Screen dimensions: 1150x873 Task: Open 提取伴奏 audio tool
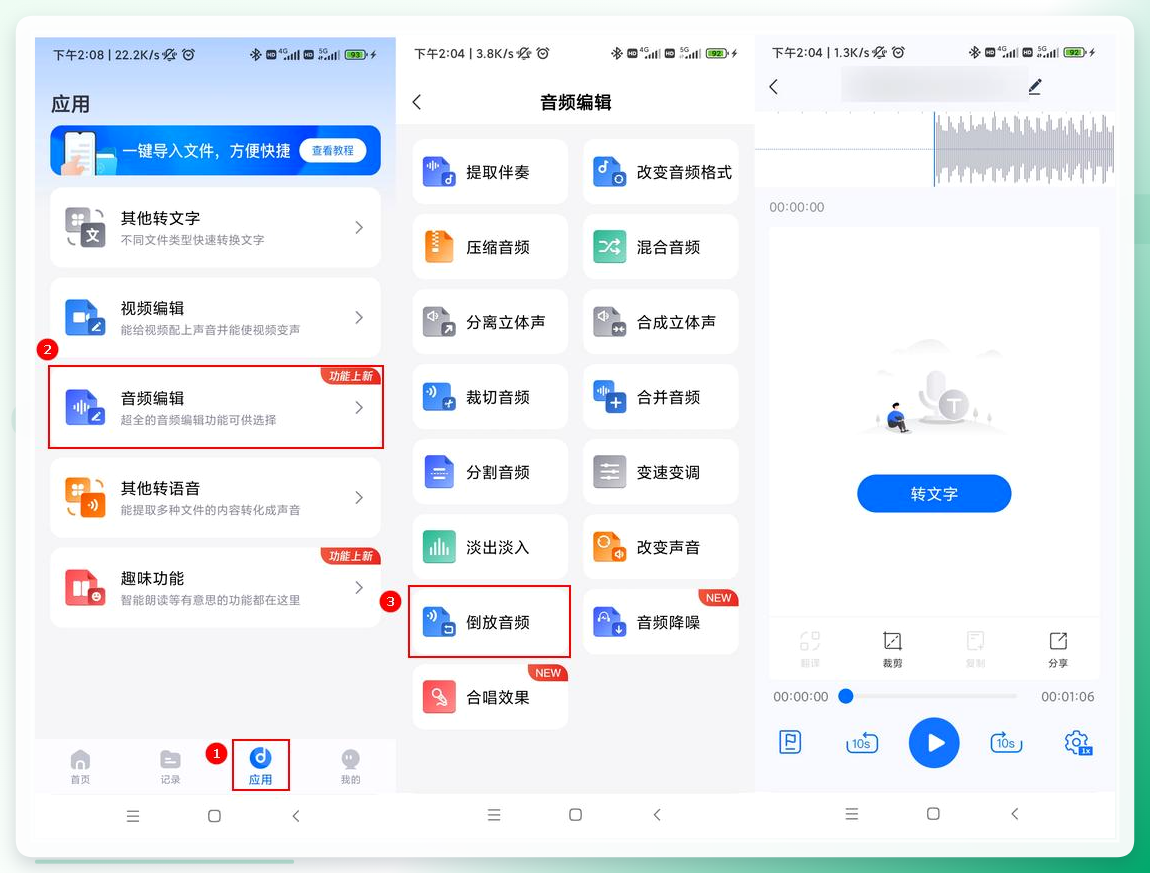490,172
